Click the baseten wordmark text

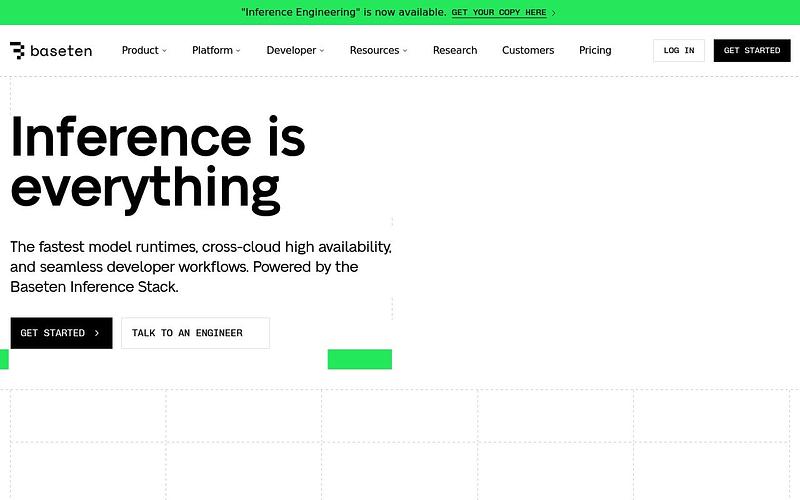coord(61,51)
